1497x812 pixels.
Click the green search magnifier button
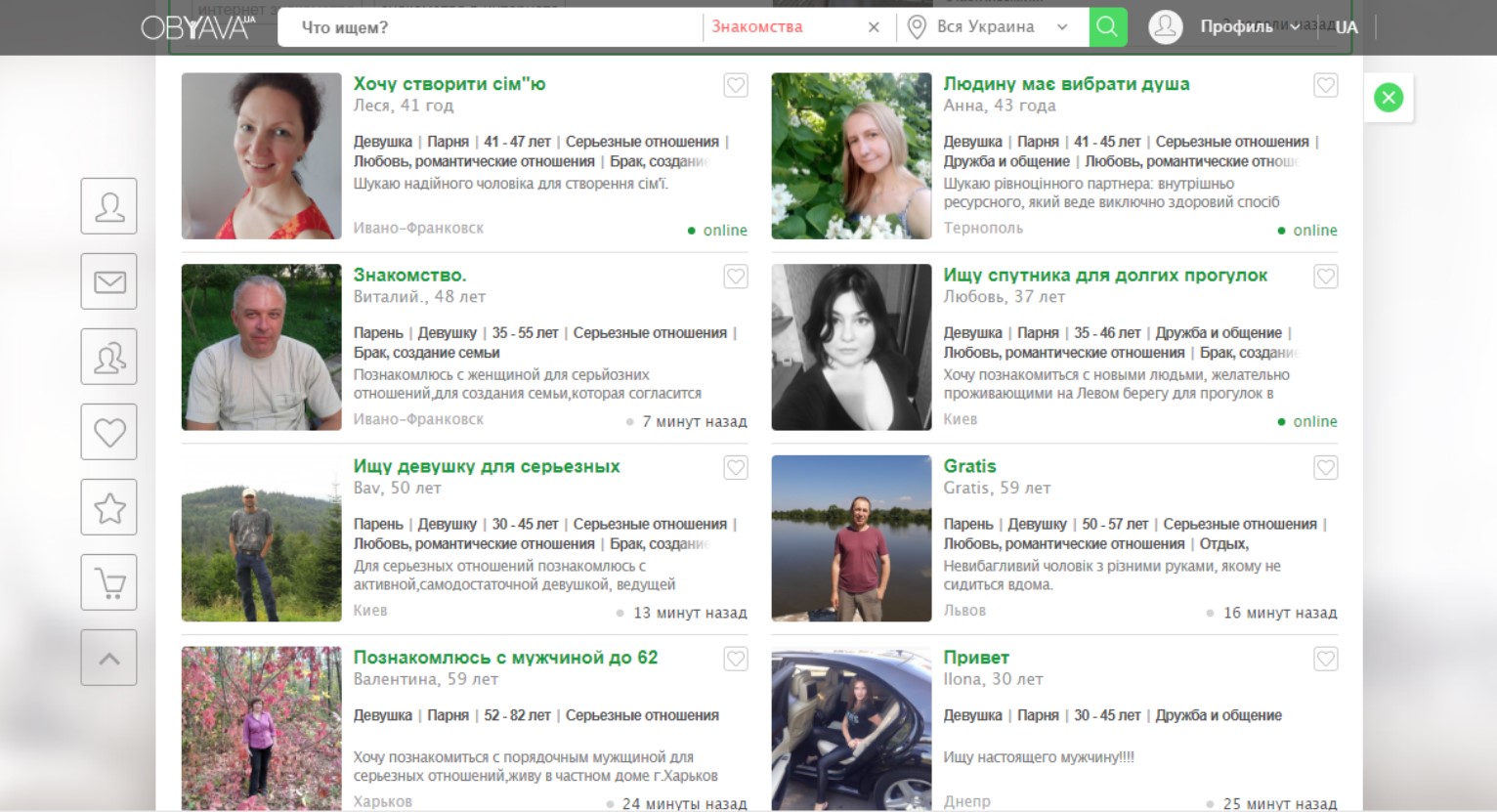pyautogui.click(x=1107, y=27)
